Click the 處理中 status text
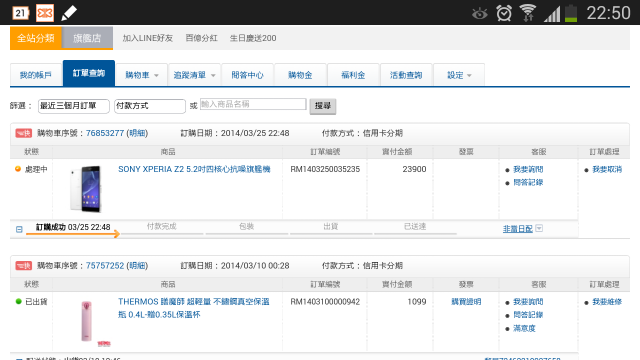 (x=36, y=169)
